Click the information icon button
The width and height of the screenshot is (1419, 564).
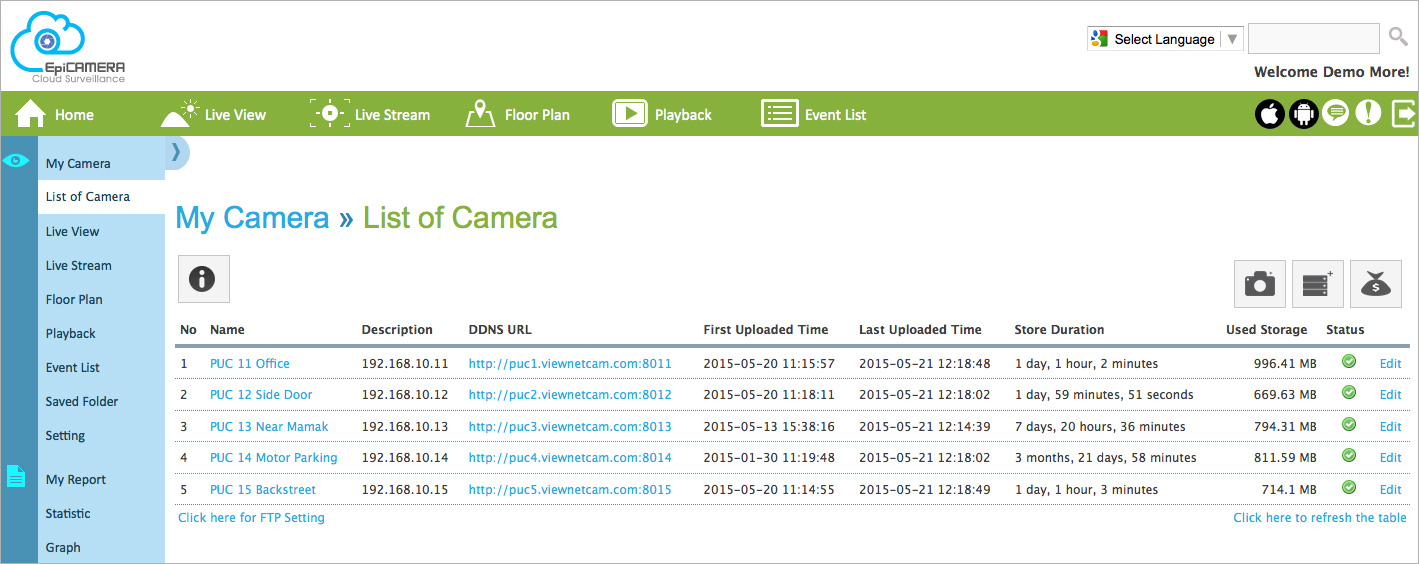tap(204, 279)
